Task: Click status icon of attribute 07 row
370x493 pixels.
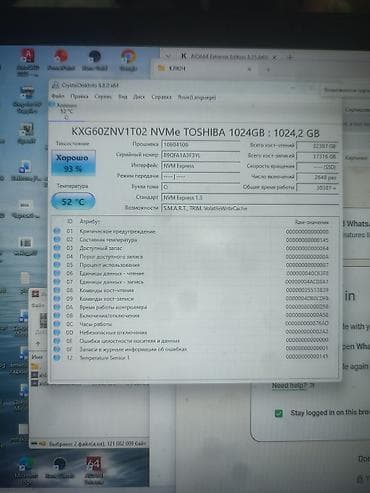Action: coord(57,281)
